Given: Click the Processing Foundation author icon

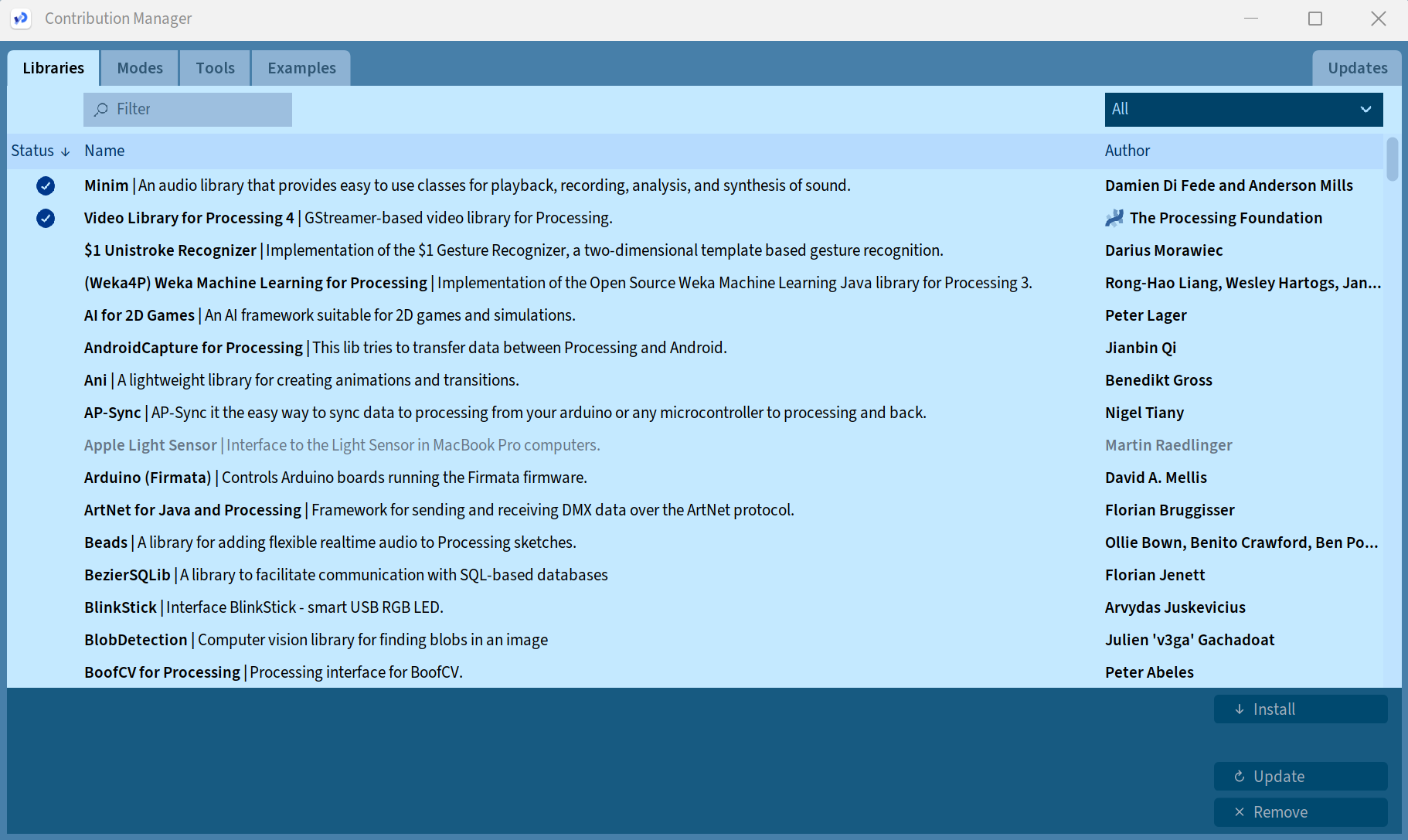Looking at the screenshot, I should [x=1114, y=218].
